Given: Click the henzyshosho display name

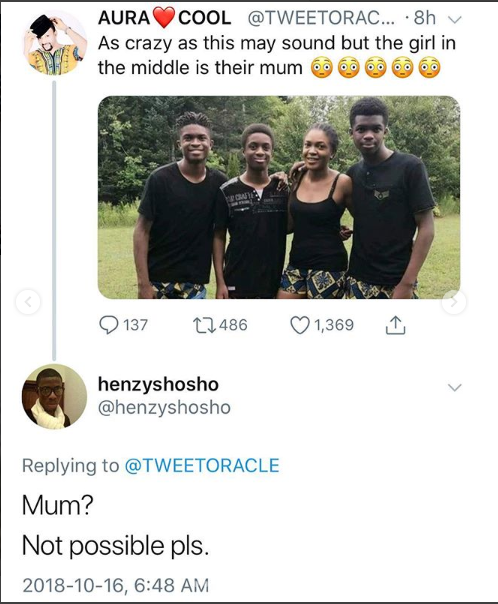Looking at the screenshot, I should click(x=158, y=384).
